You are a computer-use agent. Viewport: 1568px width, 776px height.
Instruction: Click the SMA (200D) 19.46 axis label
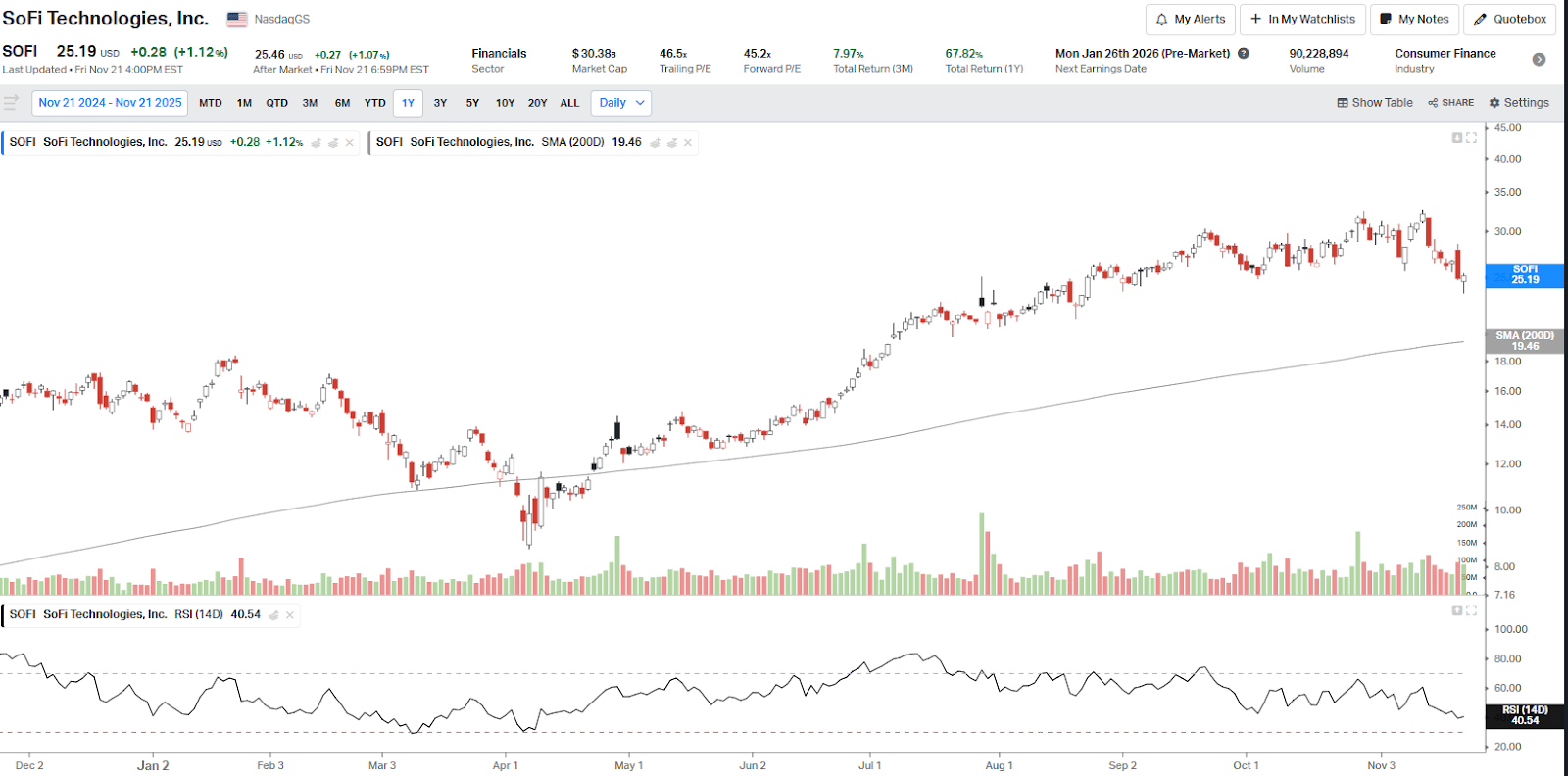pos(1526,341)
